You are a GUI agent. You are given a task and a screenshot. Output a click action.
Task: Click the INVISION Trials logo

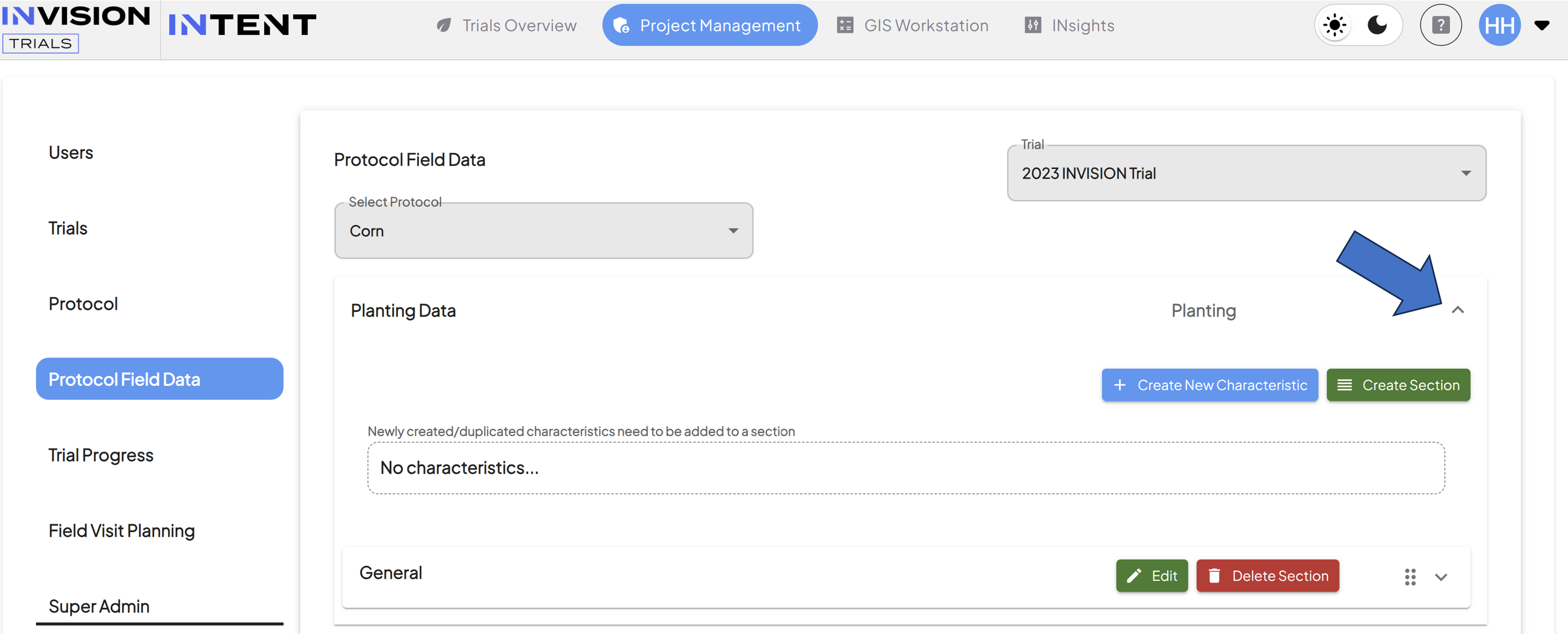pyautogui.click(x=75, y=27)
